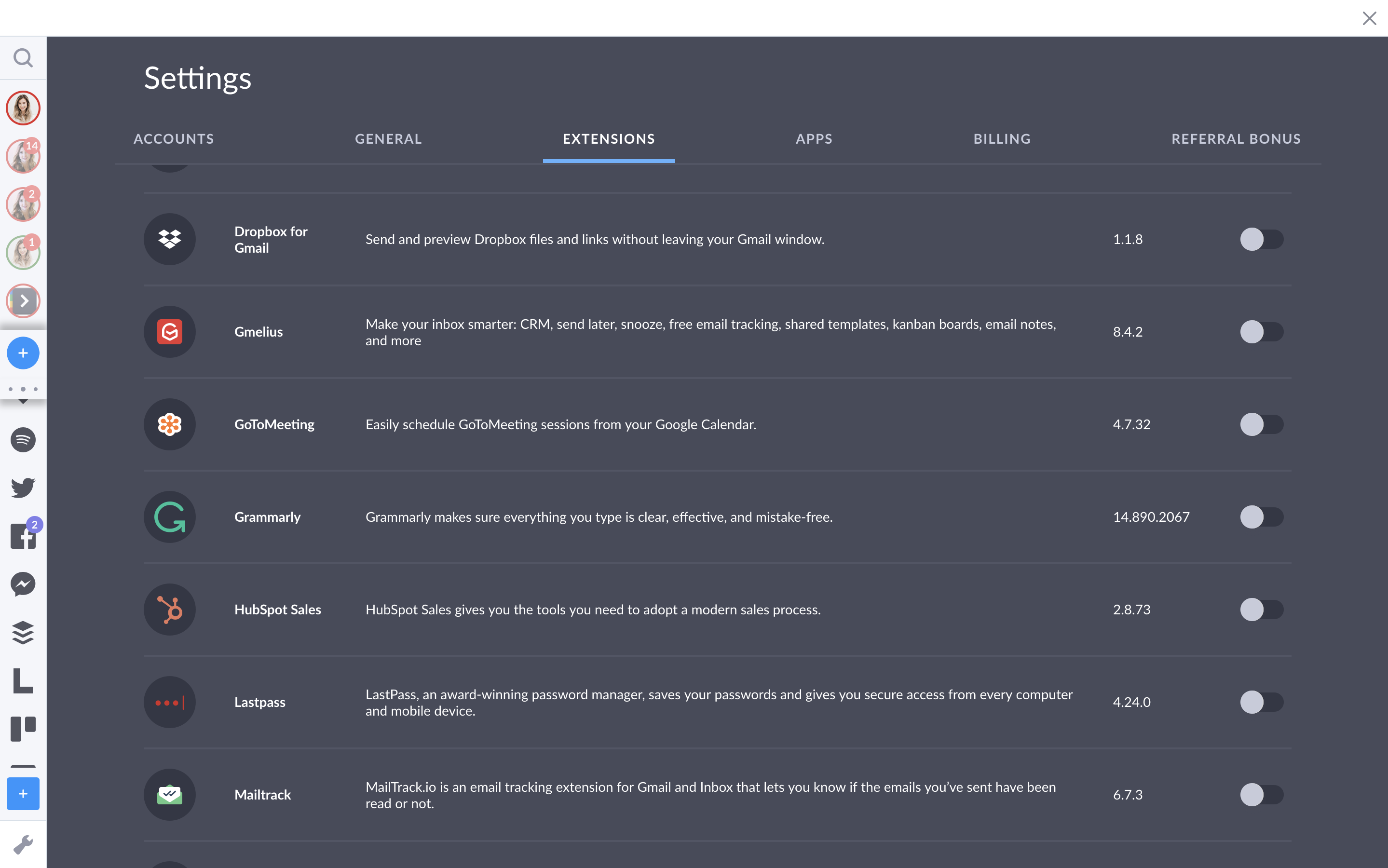The height and width of the screenshot is (868, 1388).
Task: Click the GoToMeeting version 4.7.32
Action: (x=1132, y=424)
